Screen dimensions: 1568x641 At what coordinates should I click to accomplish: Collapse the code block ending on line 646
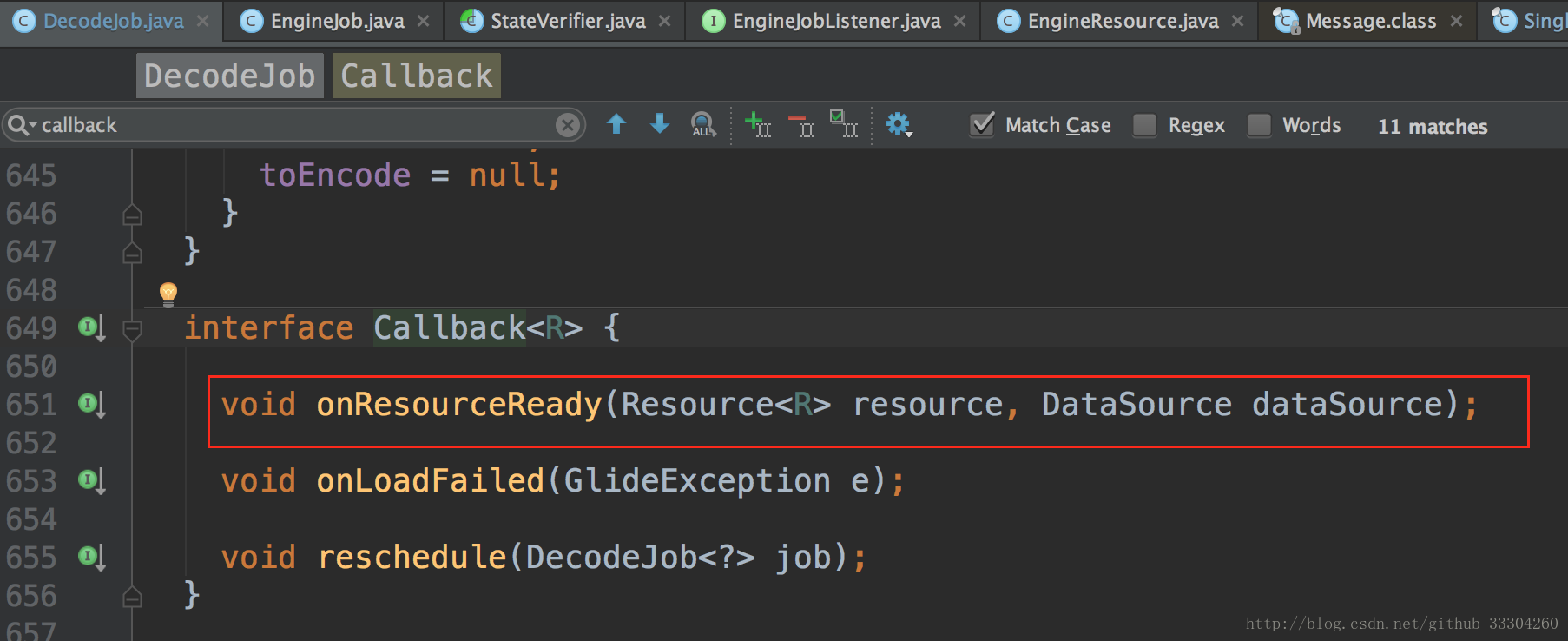pyautogui.click(x=132, y=215)
